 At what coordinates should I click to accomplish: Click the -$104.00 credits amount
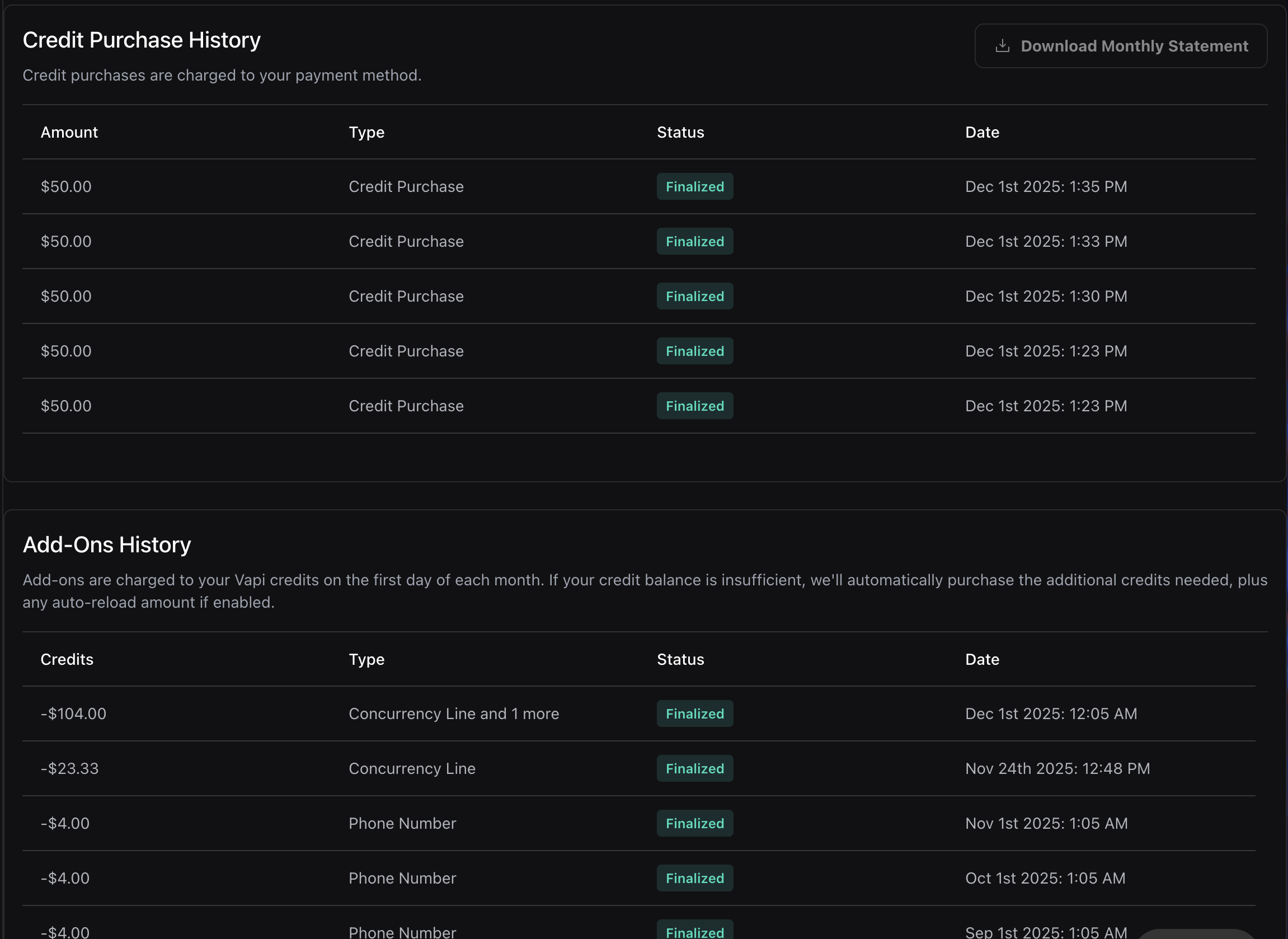click(73, 714)
